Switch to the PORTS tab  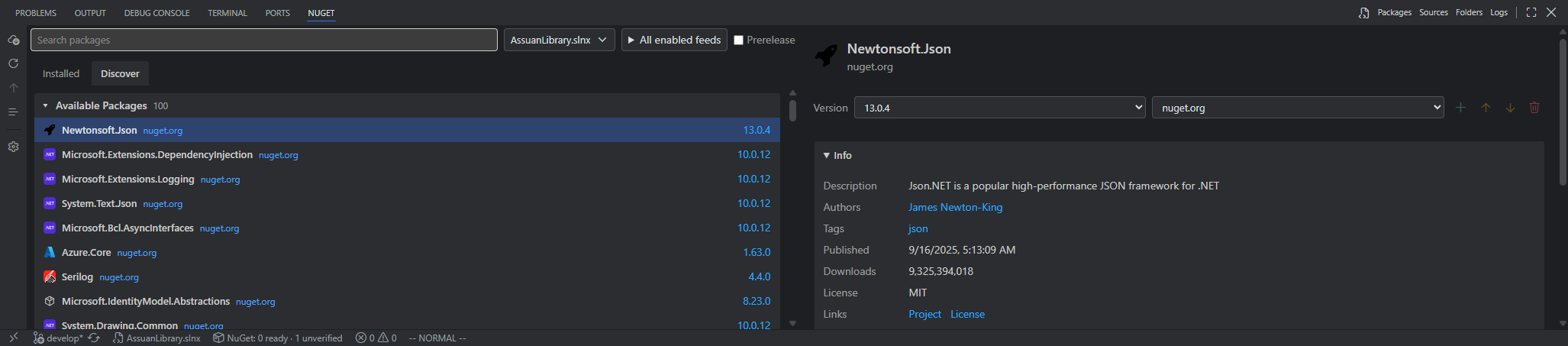pos(277,13)
